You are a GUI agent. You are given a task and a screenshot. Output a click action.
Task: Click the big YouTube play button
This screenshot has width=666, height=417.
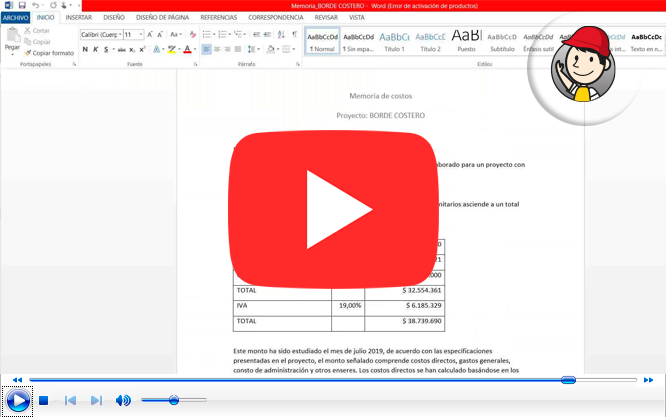[334, 210]
